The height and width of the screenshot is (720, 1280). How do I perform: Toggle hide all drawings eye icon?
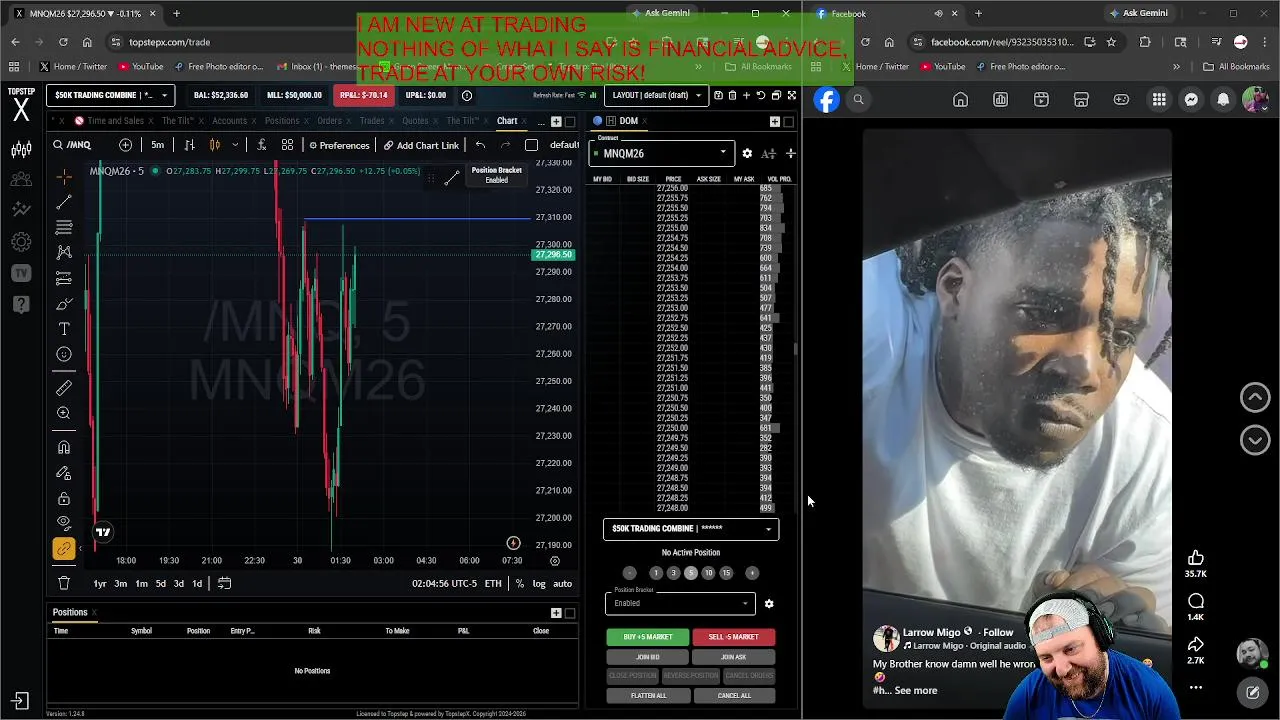click(x=64, y=523)
